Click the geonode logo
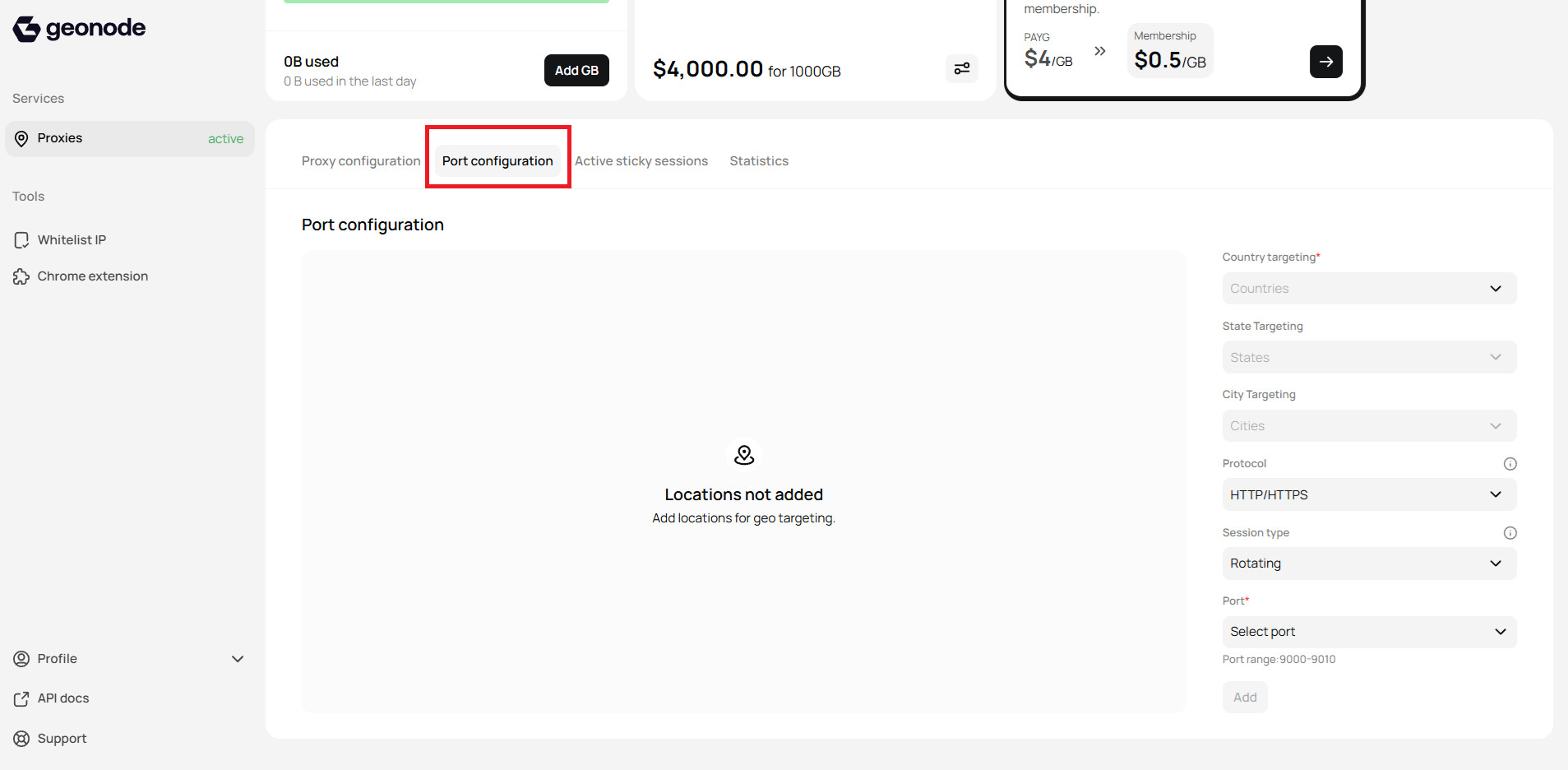 [79, 29]
